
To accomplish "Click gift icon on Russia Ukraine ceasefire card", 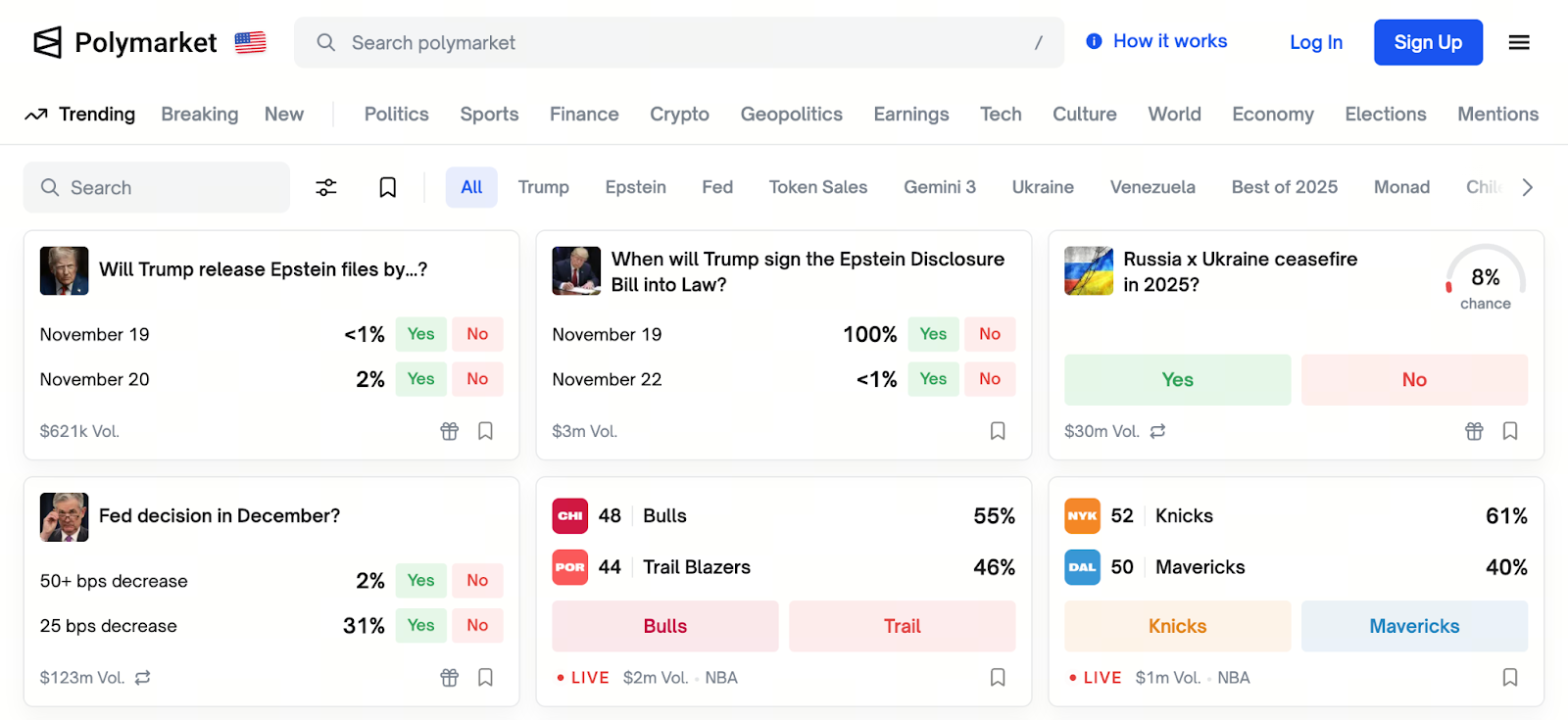I will [x=1474, y=431].
